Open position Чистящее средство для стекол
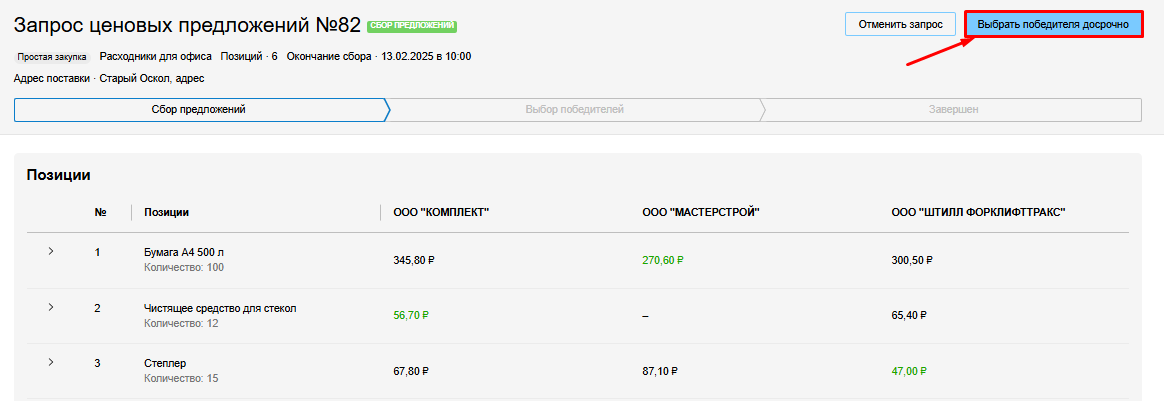 click(220, 308)
